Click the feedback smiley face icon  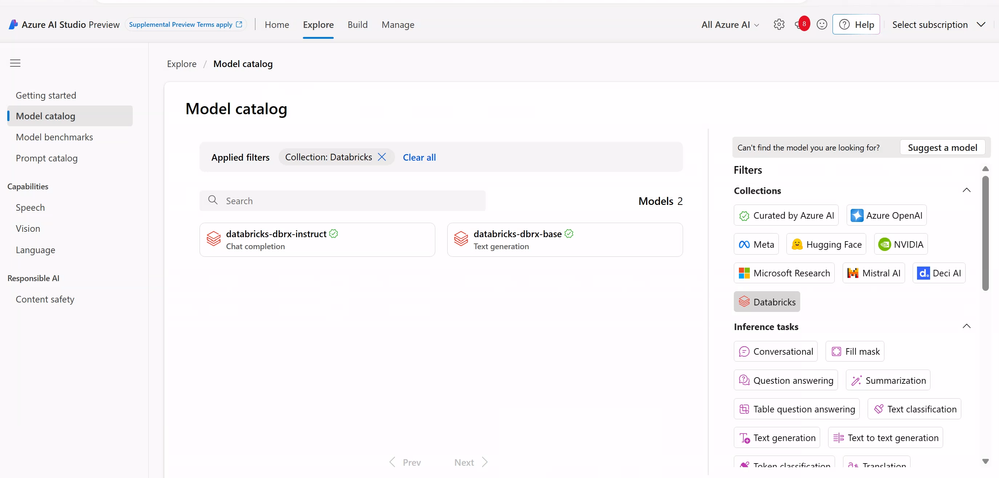[822, 25]
